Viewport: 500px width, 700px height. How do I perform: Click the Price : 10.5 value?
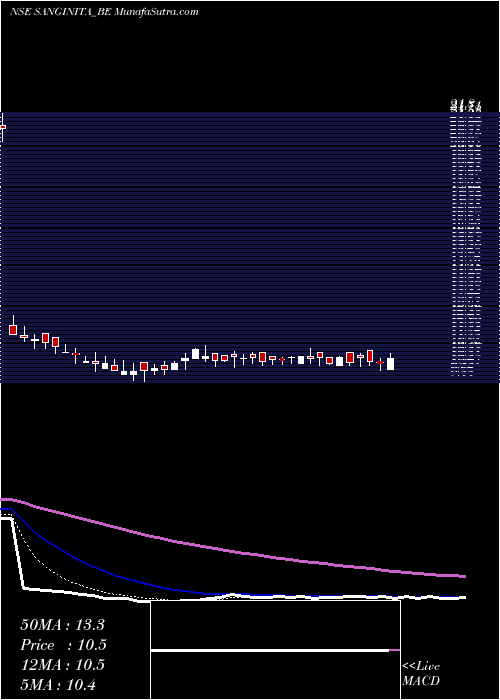63,645
